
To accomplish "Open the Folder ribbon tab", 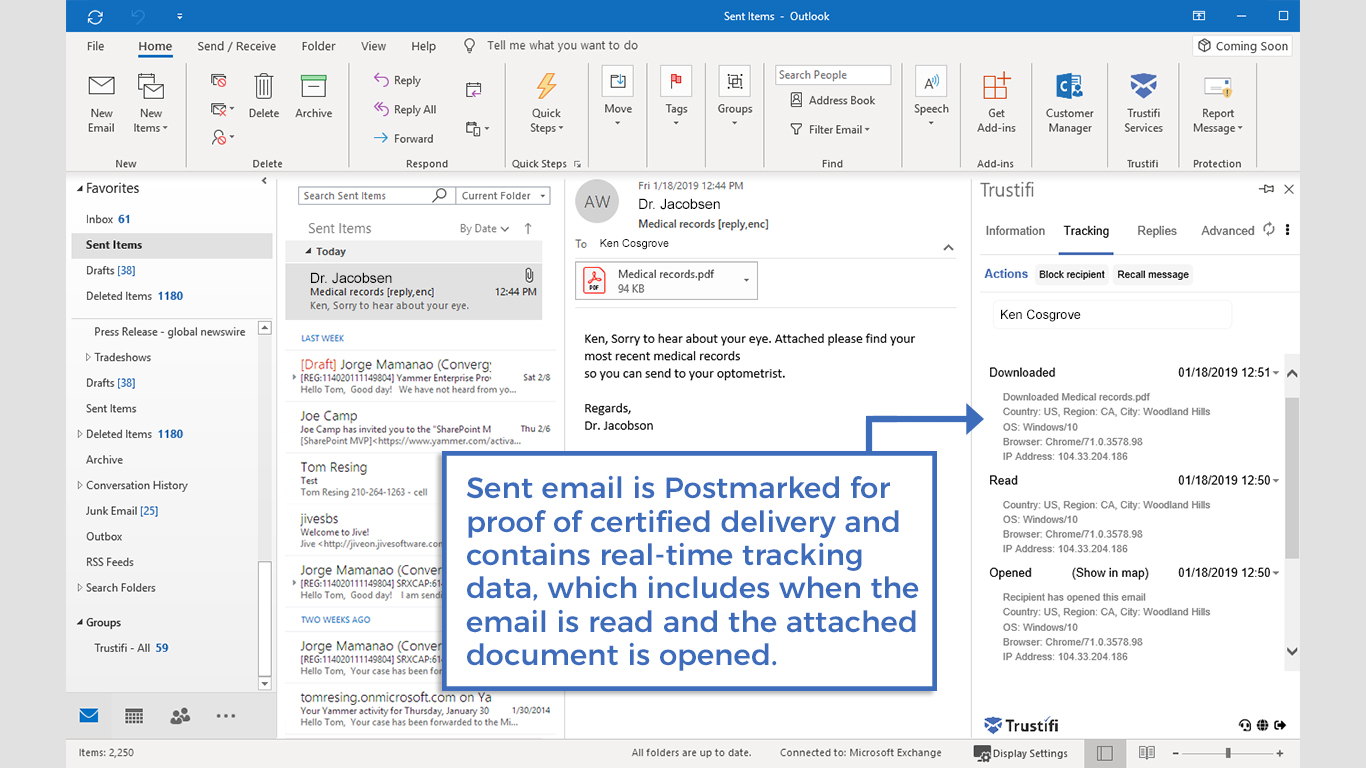I will (319, 46).
